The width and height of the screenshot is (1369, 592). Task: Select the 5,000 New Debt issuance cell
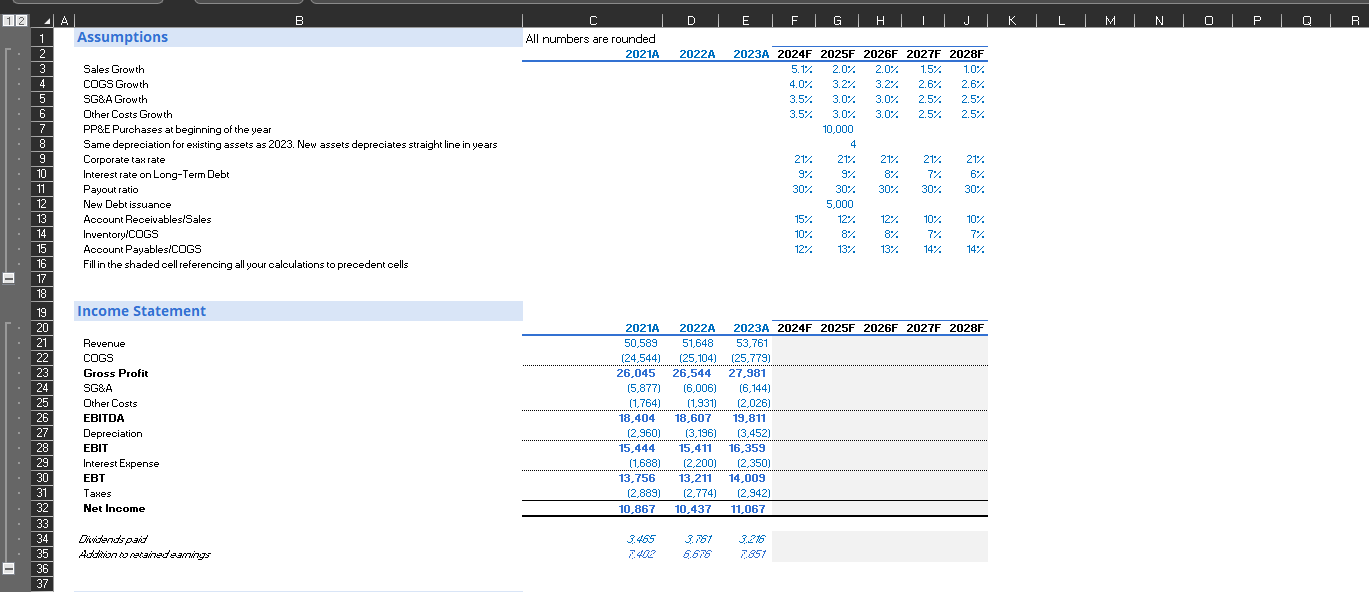click(x=838, y=204)
